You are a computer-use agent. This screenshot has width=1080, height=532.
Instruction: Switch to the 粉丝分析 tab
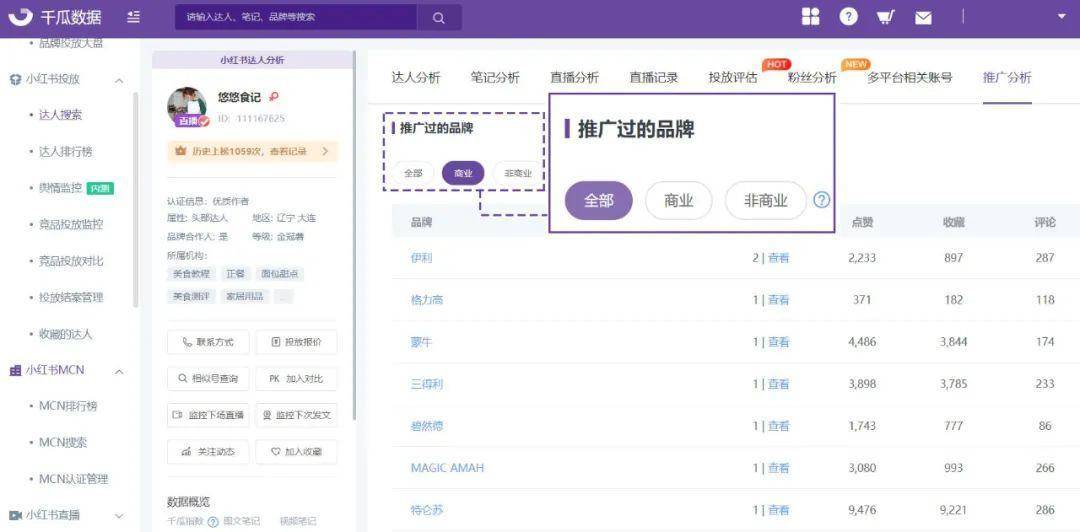(812, 77)
